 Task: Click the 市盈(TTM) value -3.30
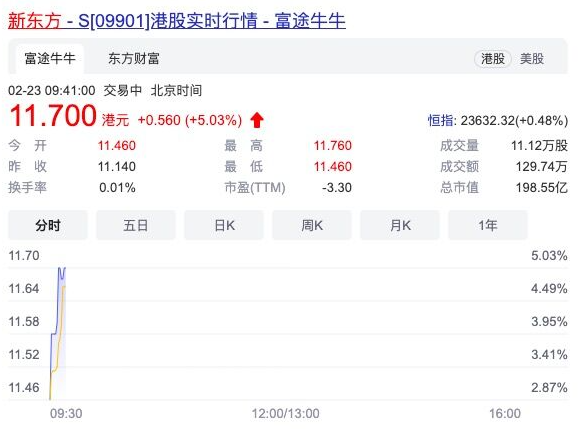(x=337, y=187)
